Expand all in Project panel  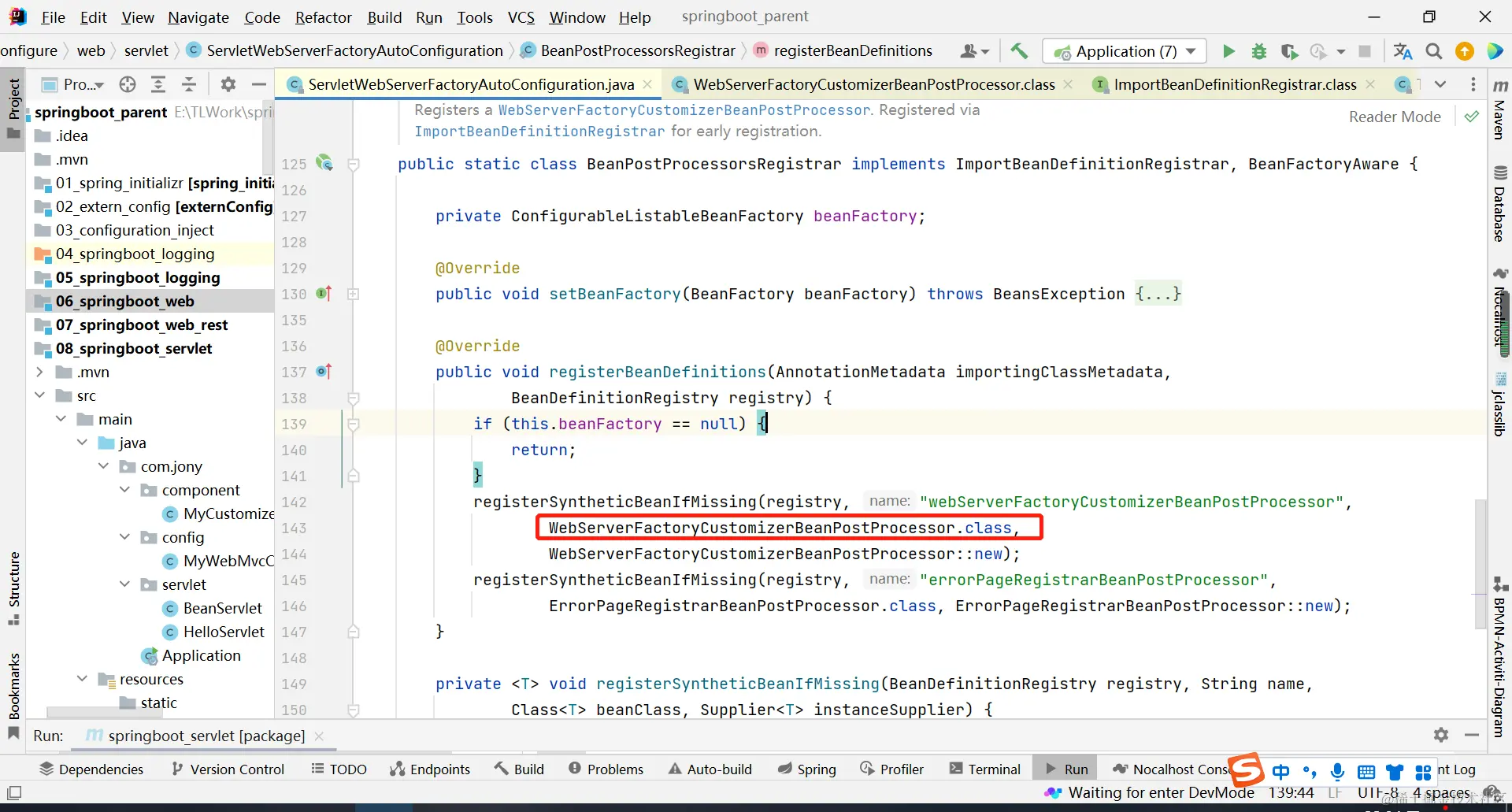click(158, 84)
